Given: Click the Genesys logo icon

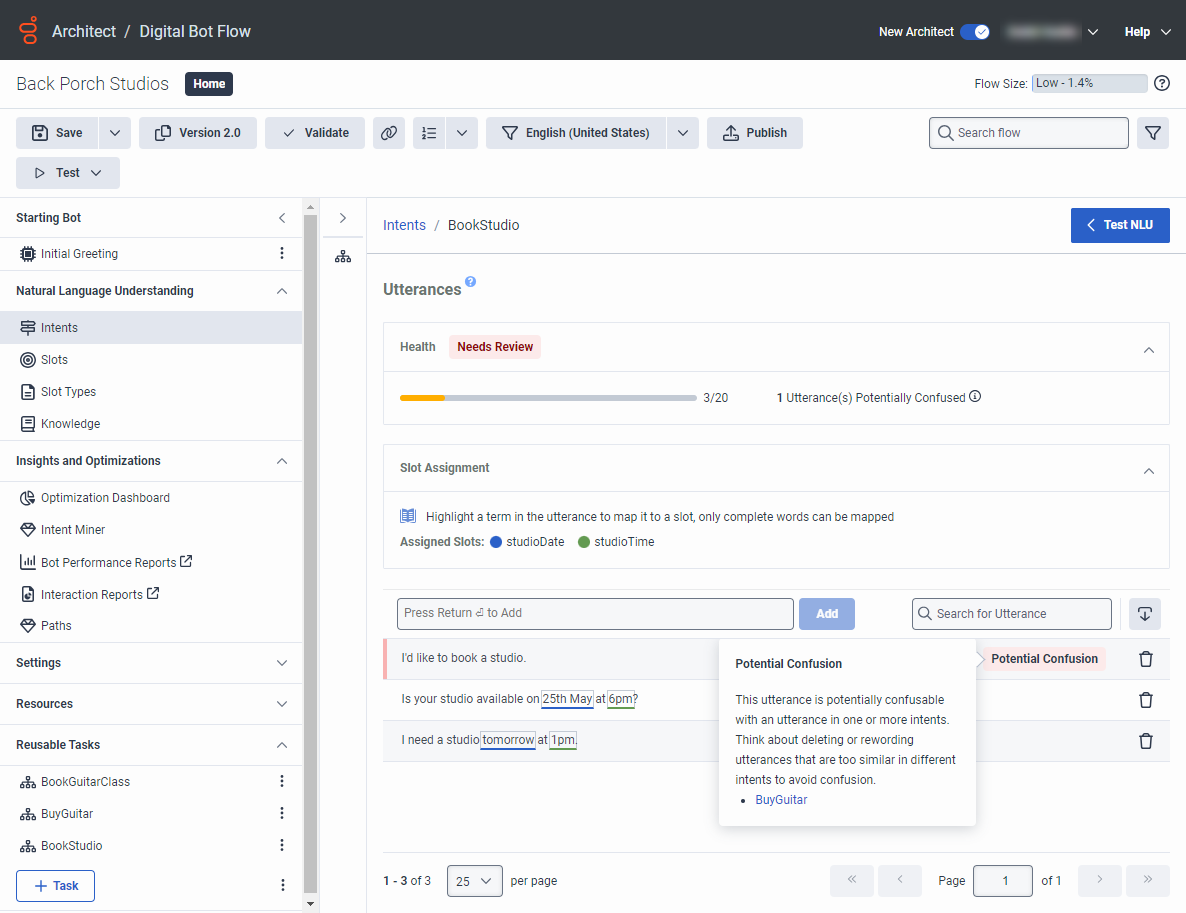Looking at the screenshot, I should pyautogui.click(x=29, y=30).
